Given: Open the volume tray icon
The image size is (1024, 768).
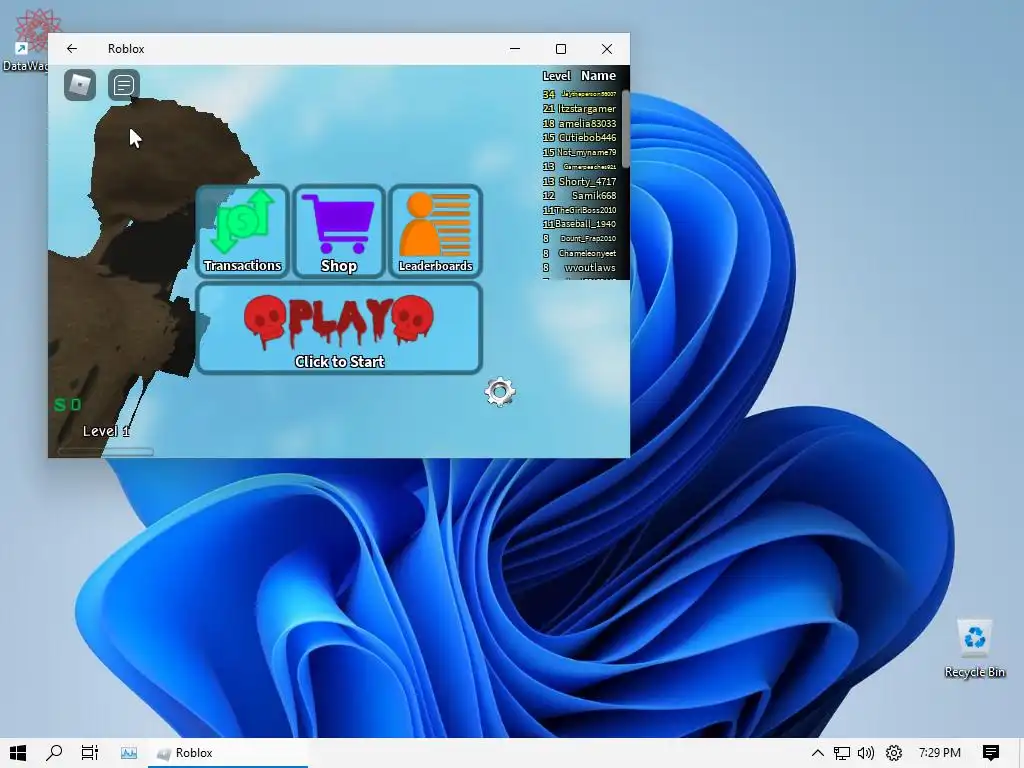Looking at the screenshot, I should point(866,753).
